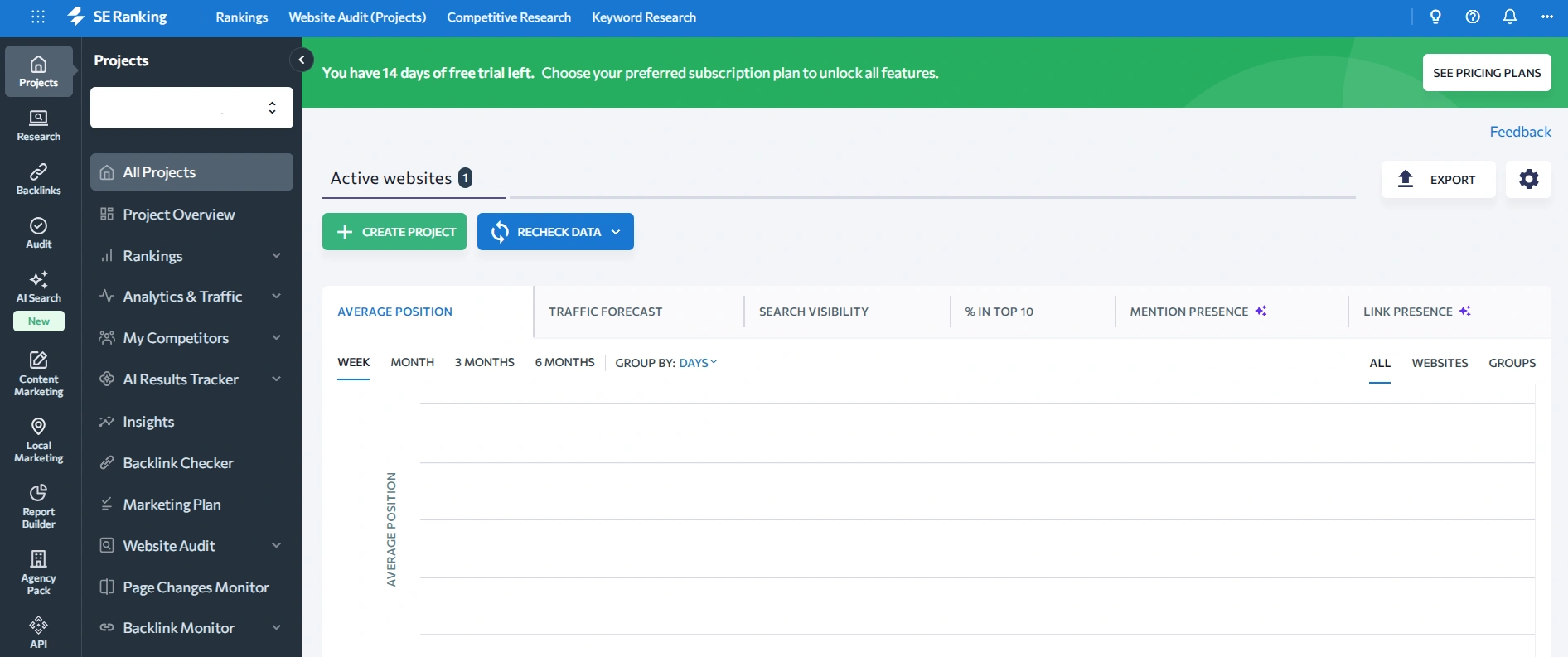The height and width of the screenshot is (657, 1568).
Task: Click the SE Ranking logo
Action: (x=117, y=17)
